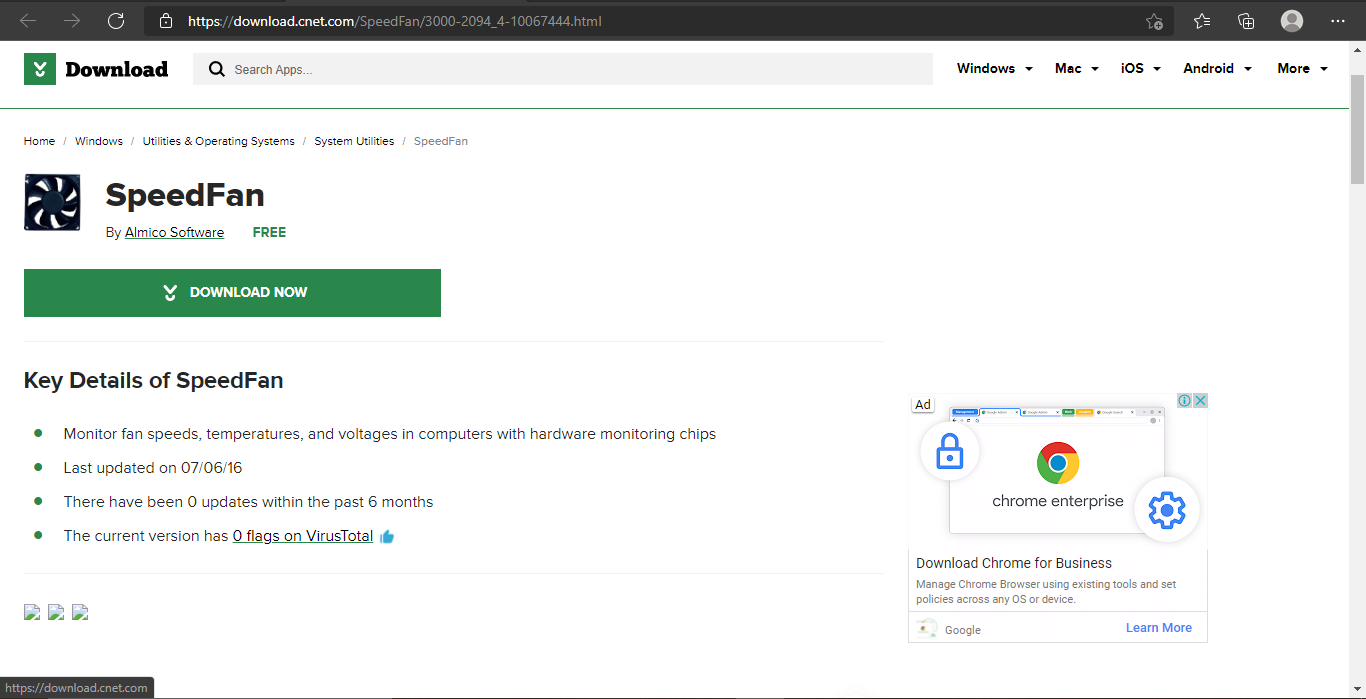The height and width of the screenshot is (699, 1366).
Task: Click the blue lock icon in ad
Action: tap(949, 453)
